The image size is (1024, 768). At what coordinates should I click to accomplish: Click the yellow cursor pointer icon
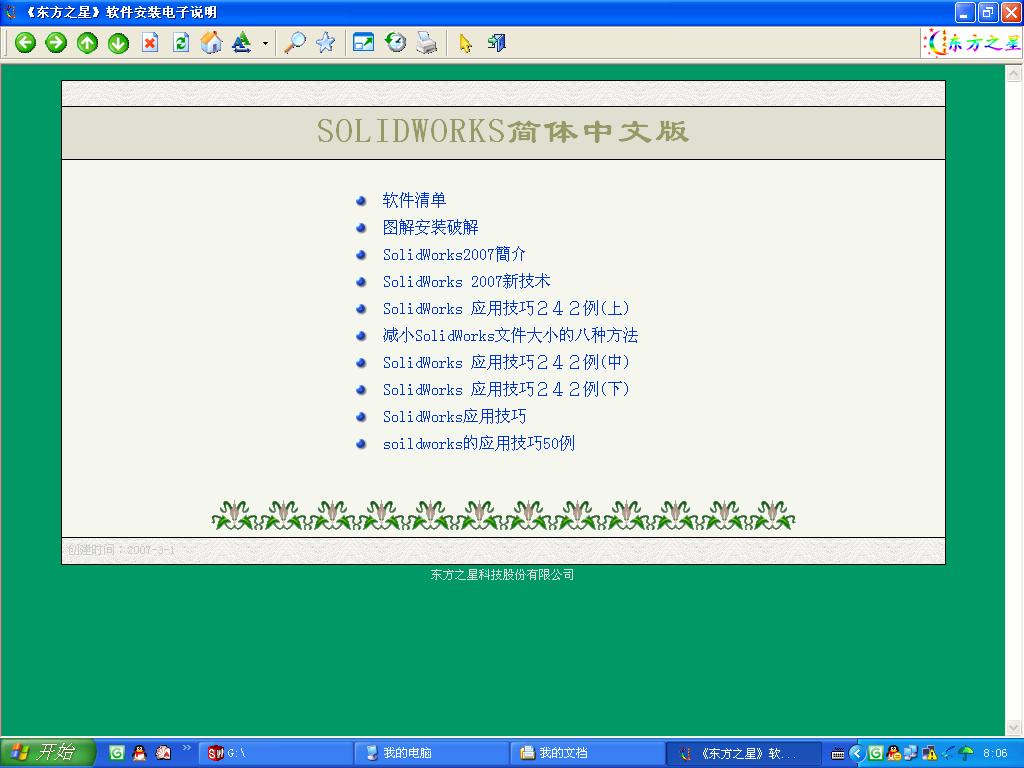pos(465,43)
